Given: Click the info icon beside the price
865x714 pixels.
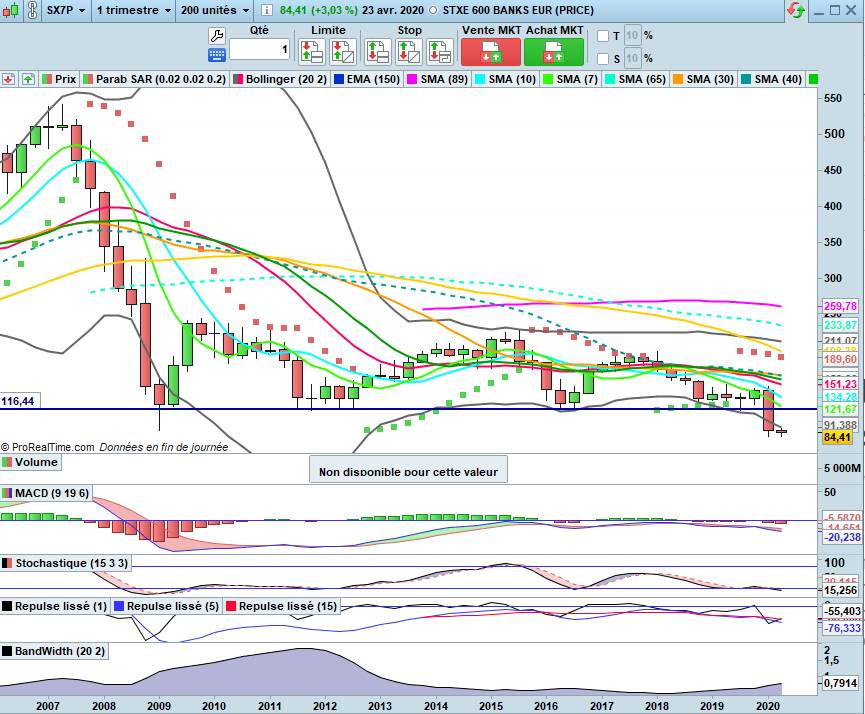Looking at the screenshot, I should [266, 10].
